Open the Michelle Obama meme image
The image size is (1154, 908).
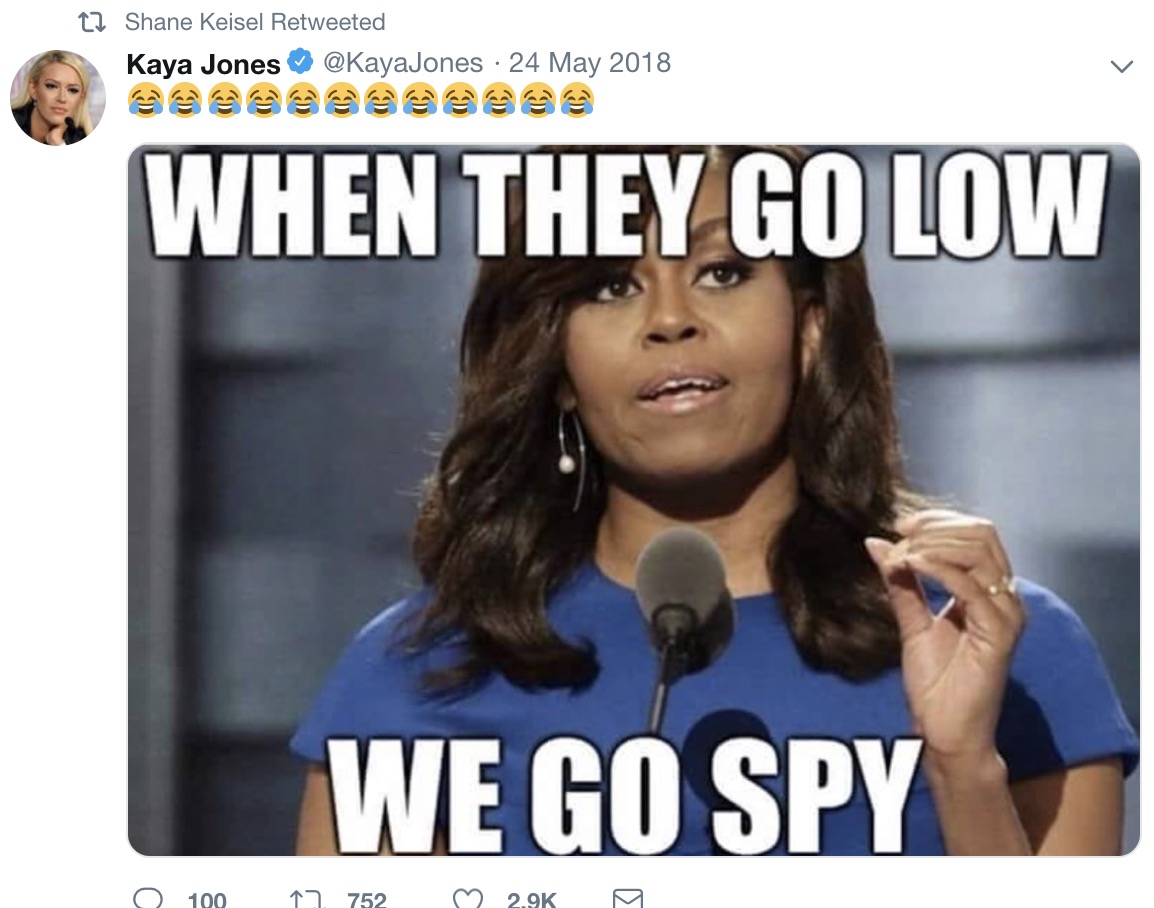click(634, 500)
